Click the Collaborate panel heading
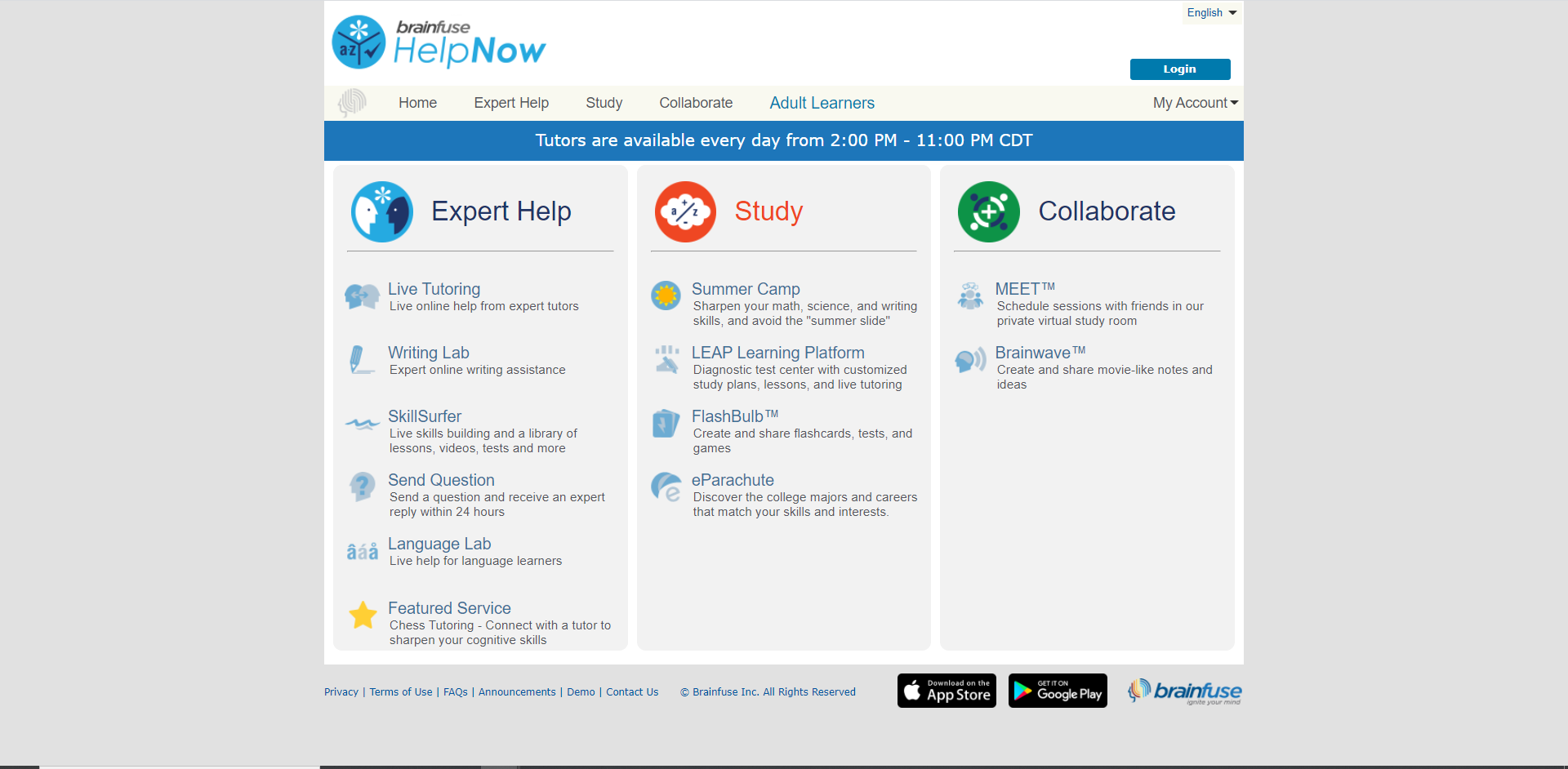The height and width of the screenshot is (769, 1568). coord(1107,211)
